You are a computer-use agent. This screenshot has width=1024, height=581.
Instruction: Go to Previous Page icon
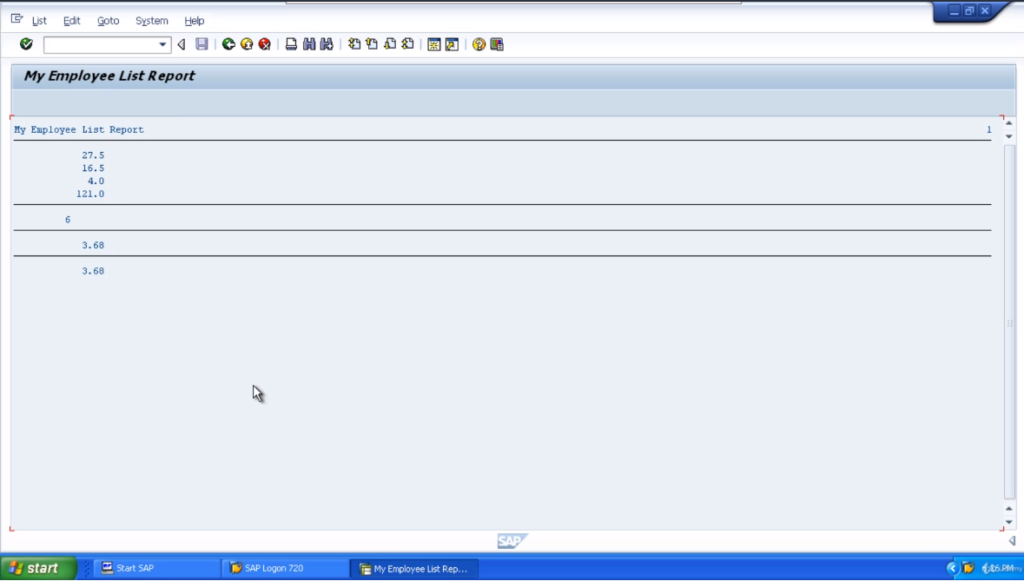(372, 44)
